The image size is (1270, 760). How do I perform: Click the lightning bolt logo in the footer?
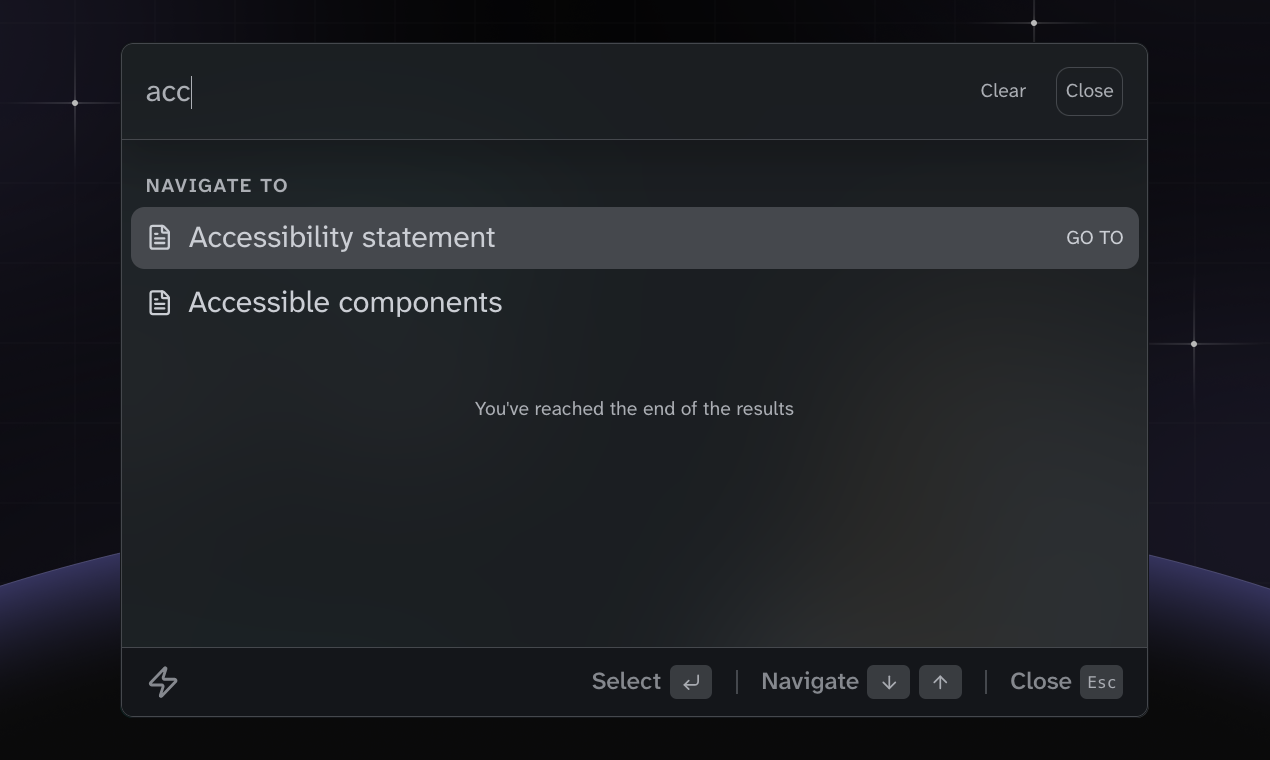tap(161, 681)
